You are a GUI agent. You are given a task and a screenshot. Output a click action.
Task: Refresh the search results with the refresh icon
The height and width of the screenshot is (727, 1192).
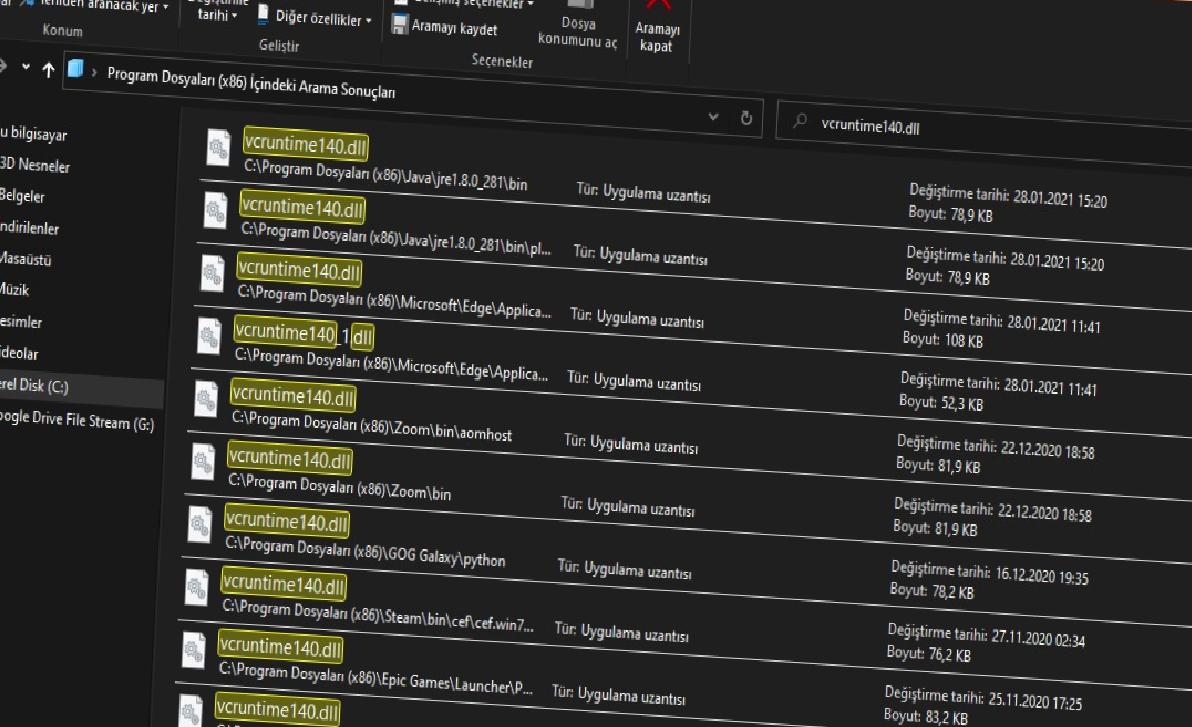point(747,118)
